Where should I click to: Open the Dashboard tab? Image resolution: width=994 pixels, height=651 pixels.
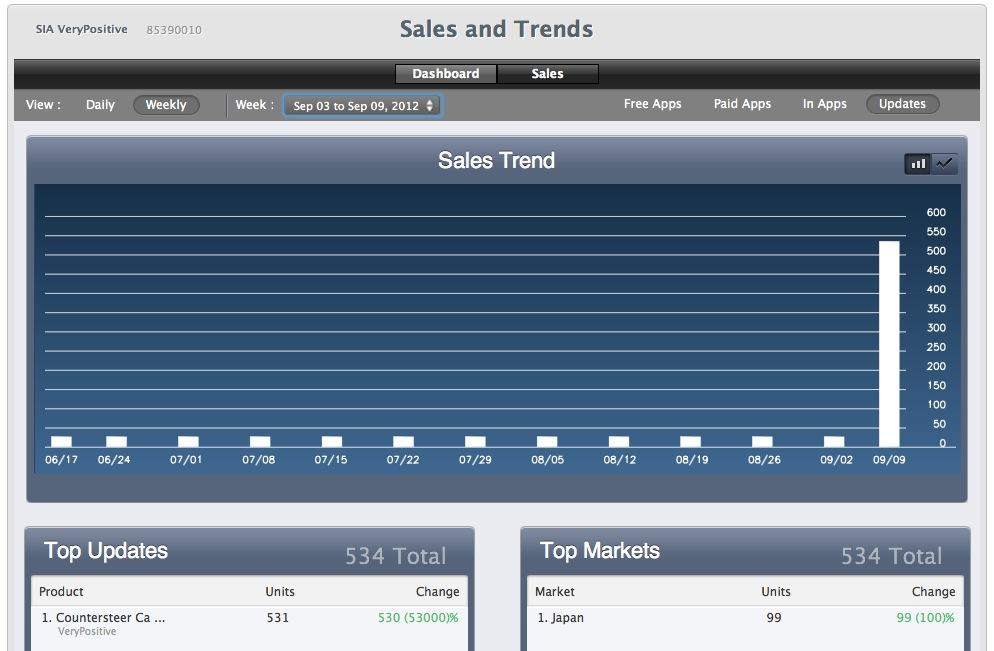[446, 74]
